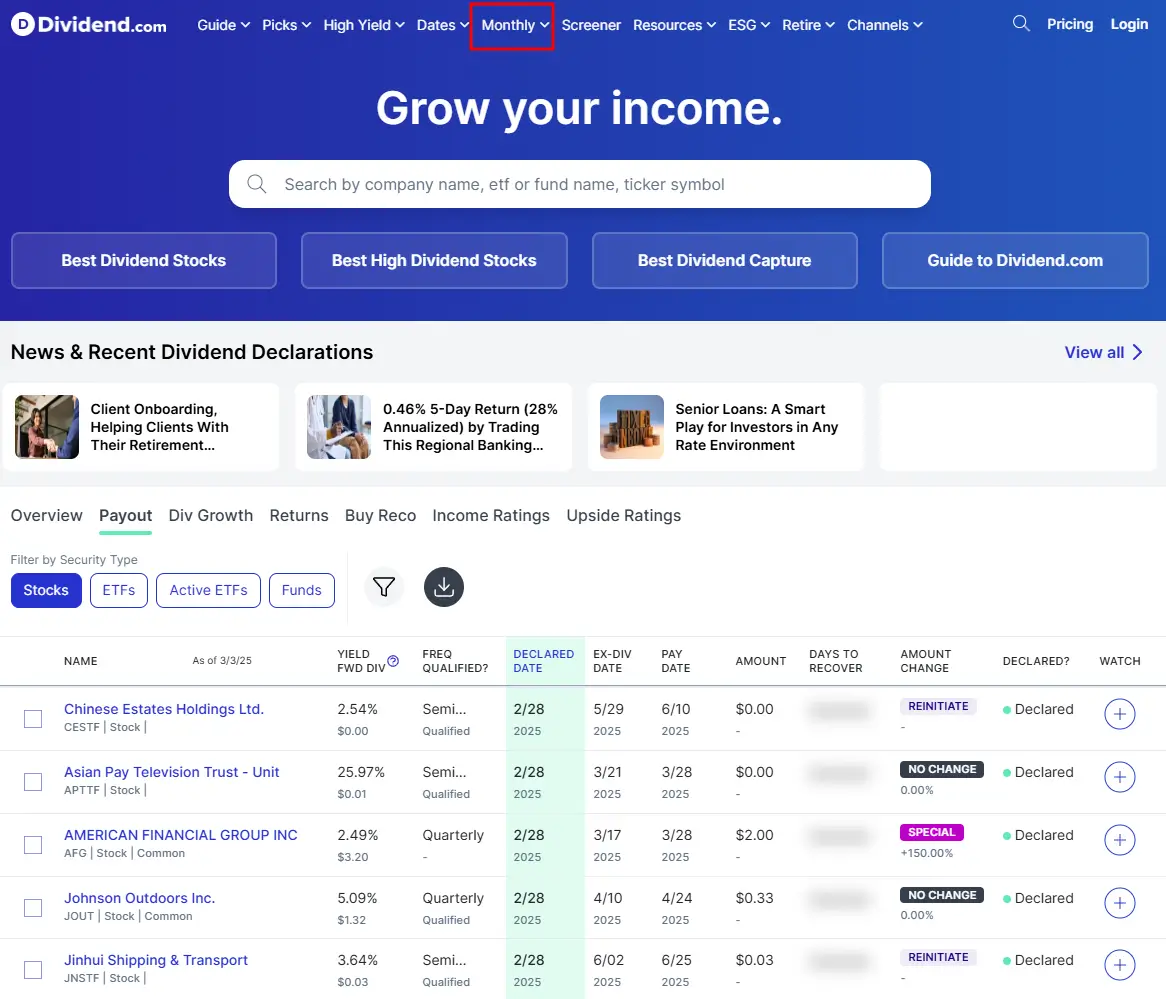
Task: Filter by Active ETFs security type
Action: pos(208,590)
